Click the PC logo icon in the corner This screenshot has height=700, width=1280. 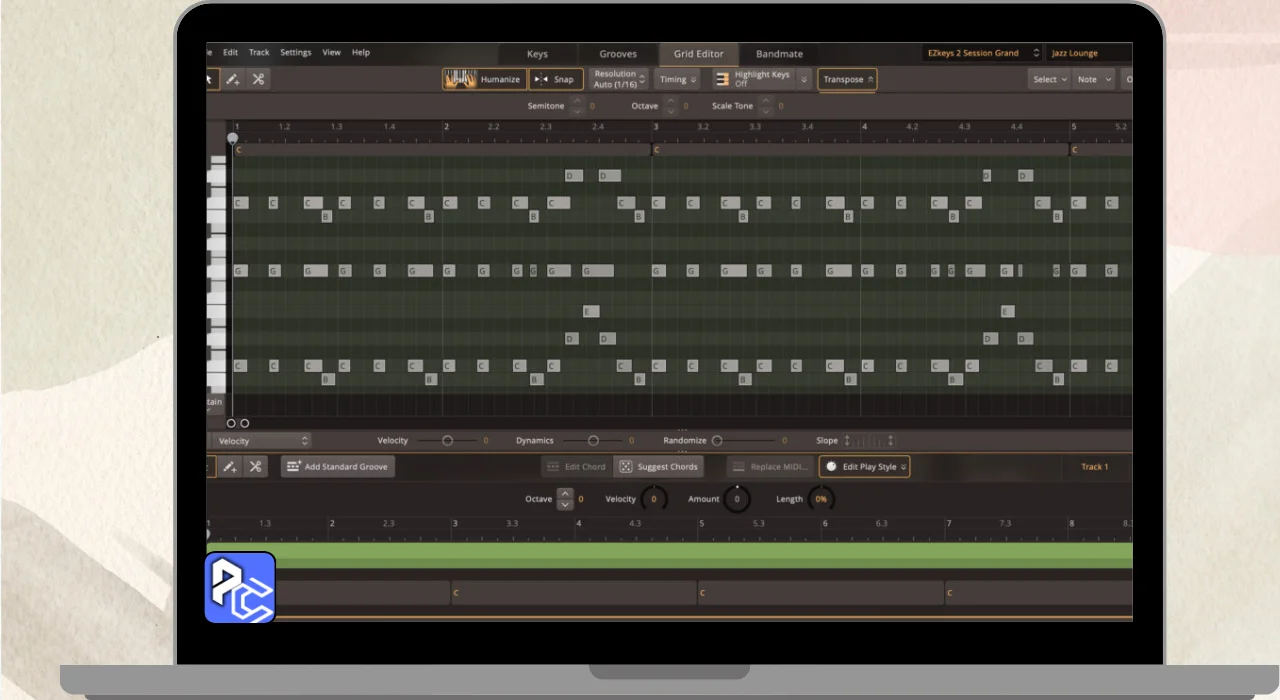(240, 588)
